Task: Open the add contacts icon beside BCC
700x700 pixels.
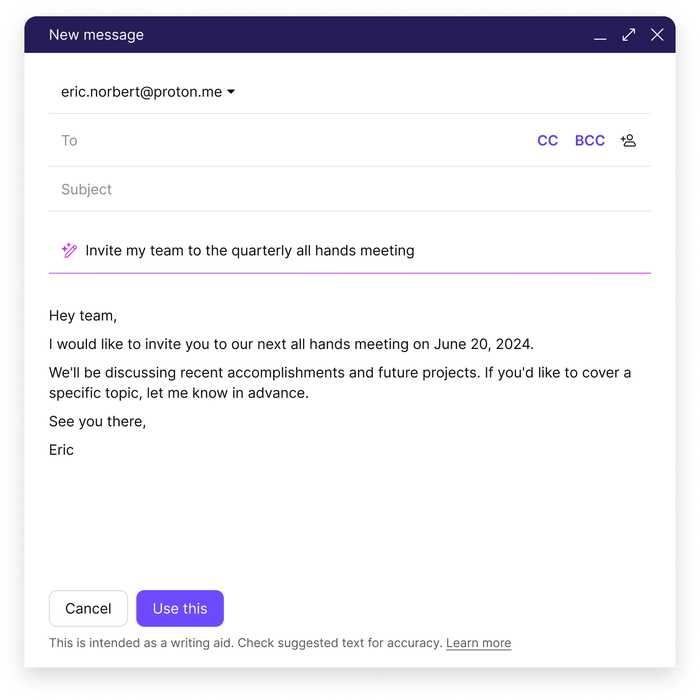Action: 628,141
